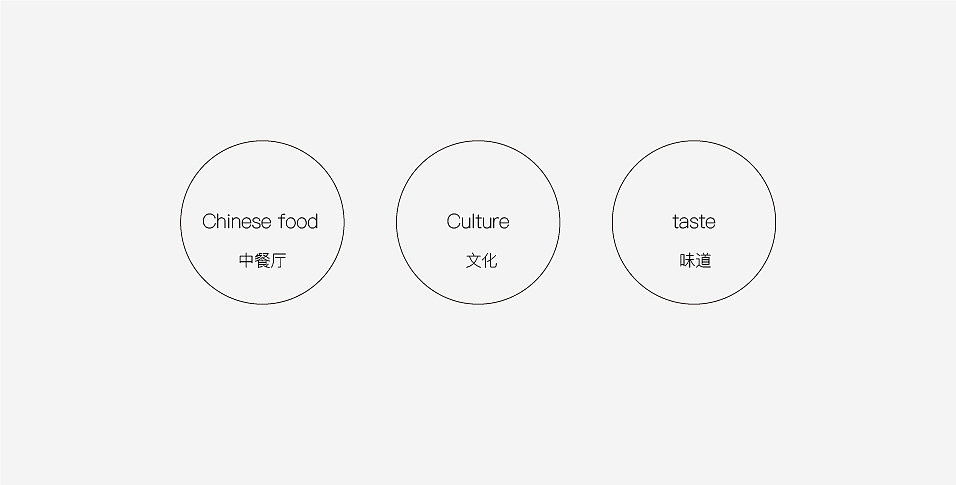This screenshot has width=956, height=485.
Task: Click the "Chinese food" English heading
Action: pyautogui.click(x=260, y=221)
